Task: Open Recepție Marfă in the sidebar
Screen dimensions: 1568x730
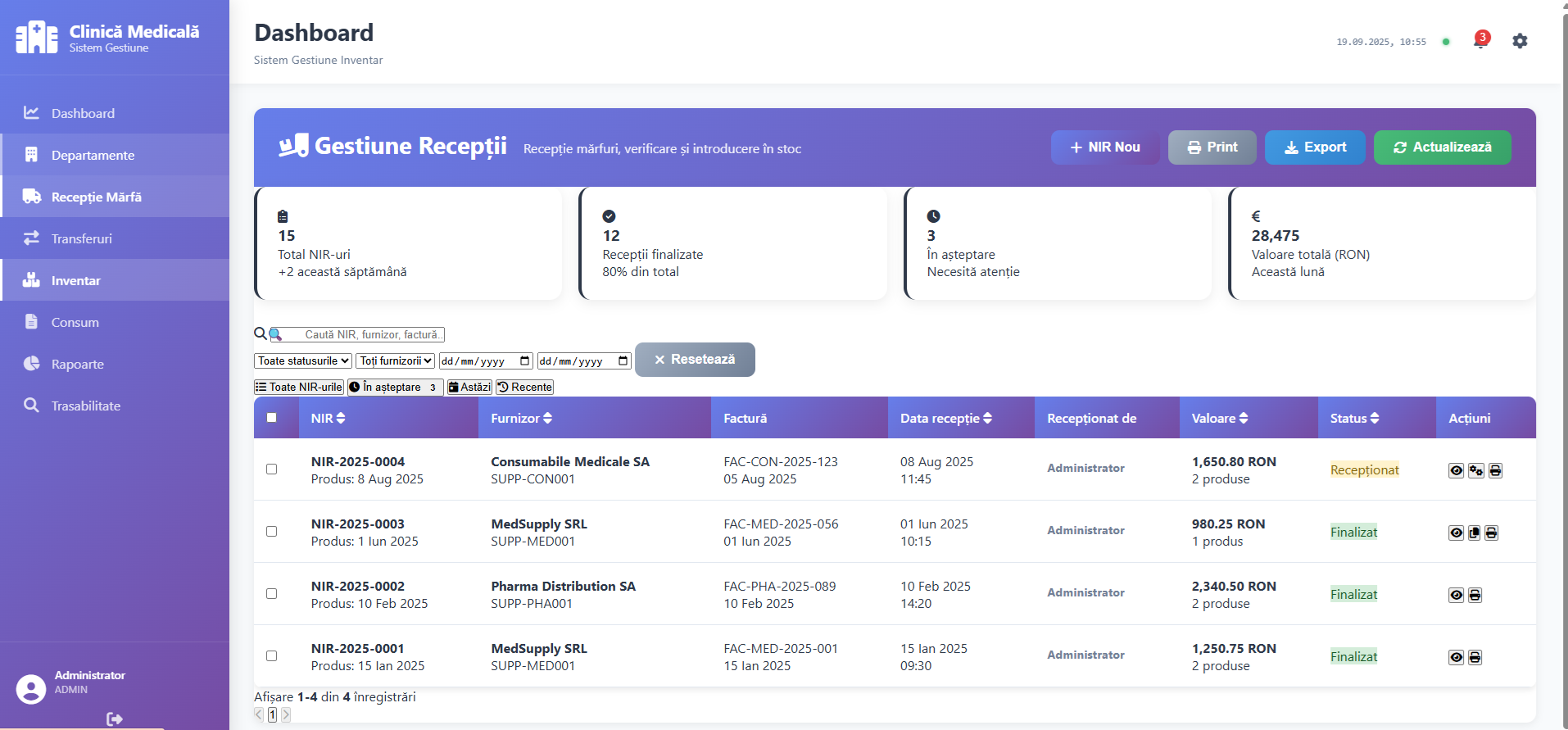Action: 115,197
